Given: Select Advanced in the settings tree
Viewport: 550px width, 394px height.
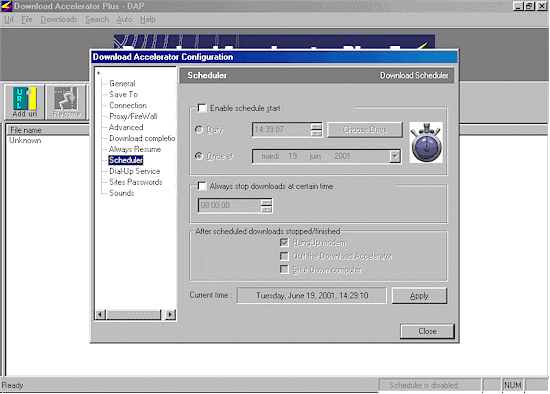Looking at the screenshot, I should (x=126, y=127).
